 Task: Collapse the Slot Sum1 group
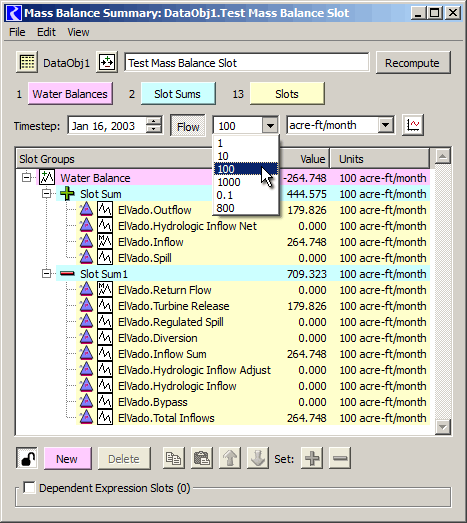pyautogui.click(x=47, y=274)
